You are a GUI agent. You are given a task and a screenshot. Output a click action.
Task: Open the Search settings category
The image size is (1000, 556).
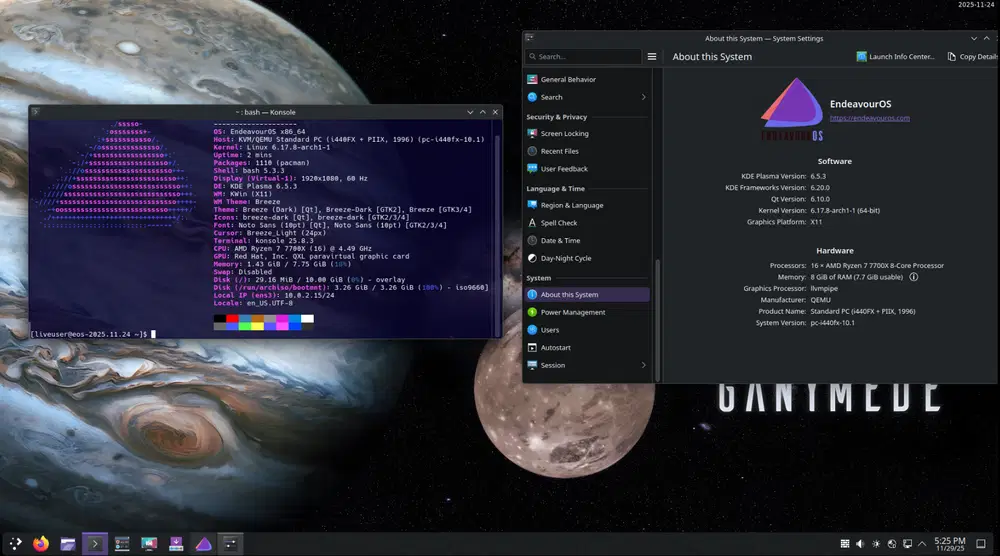click(x=587, y=98)
